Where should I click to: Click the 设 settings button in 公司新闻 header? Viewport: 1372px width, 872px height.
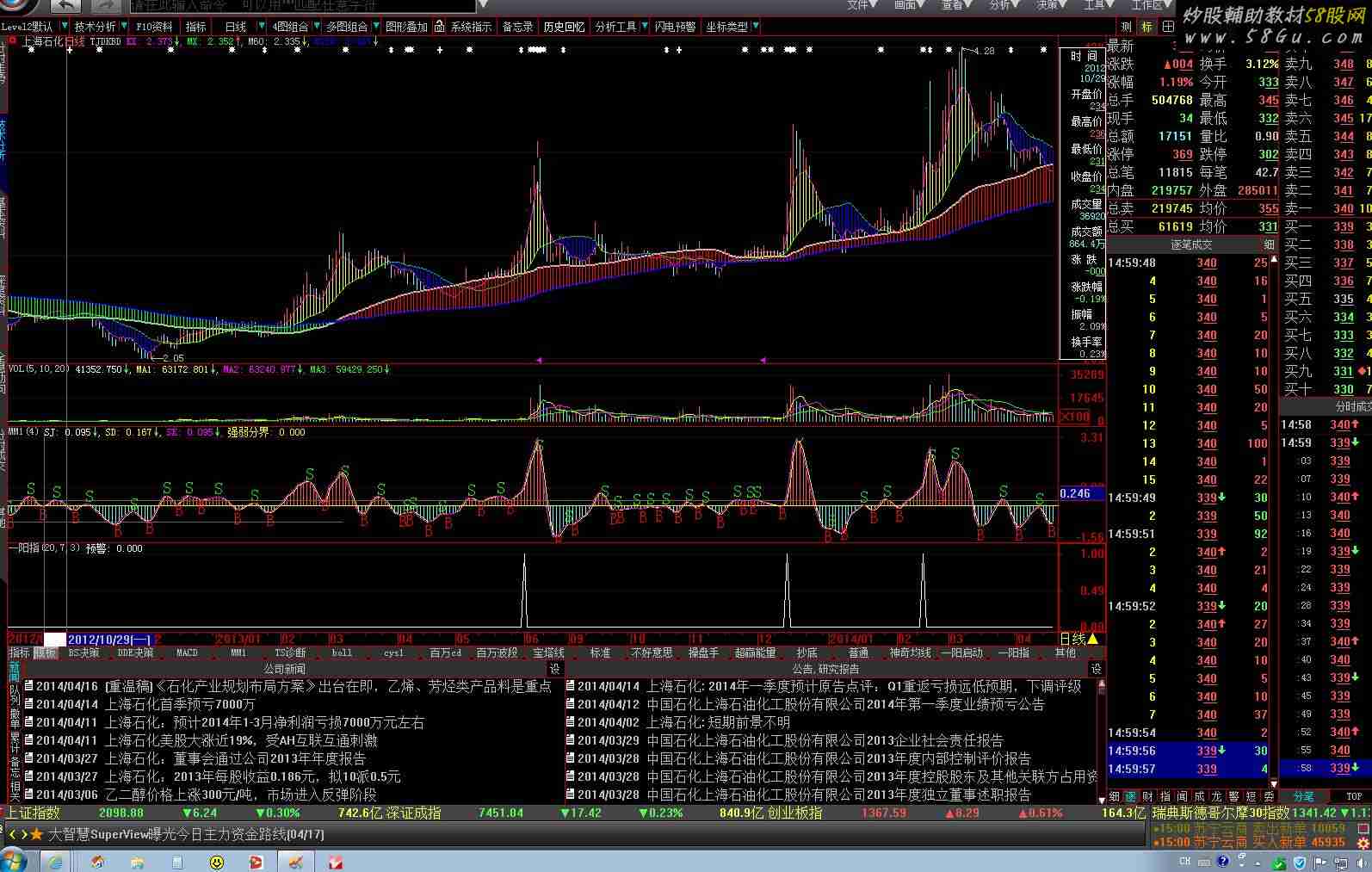tap(555, 669)
